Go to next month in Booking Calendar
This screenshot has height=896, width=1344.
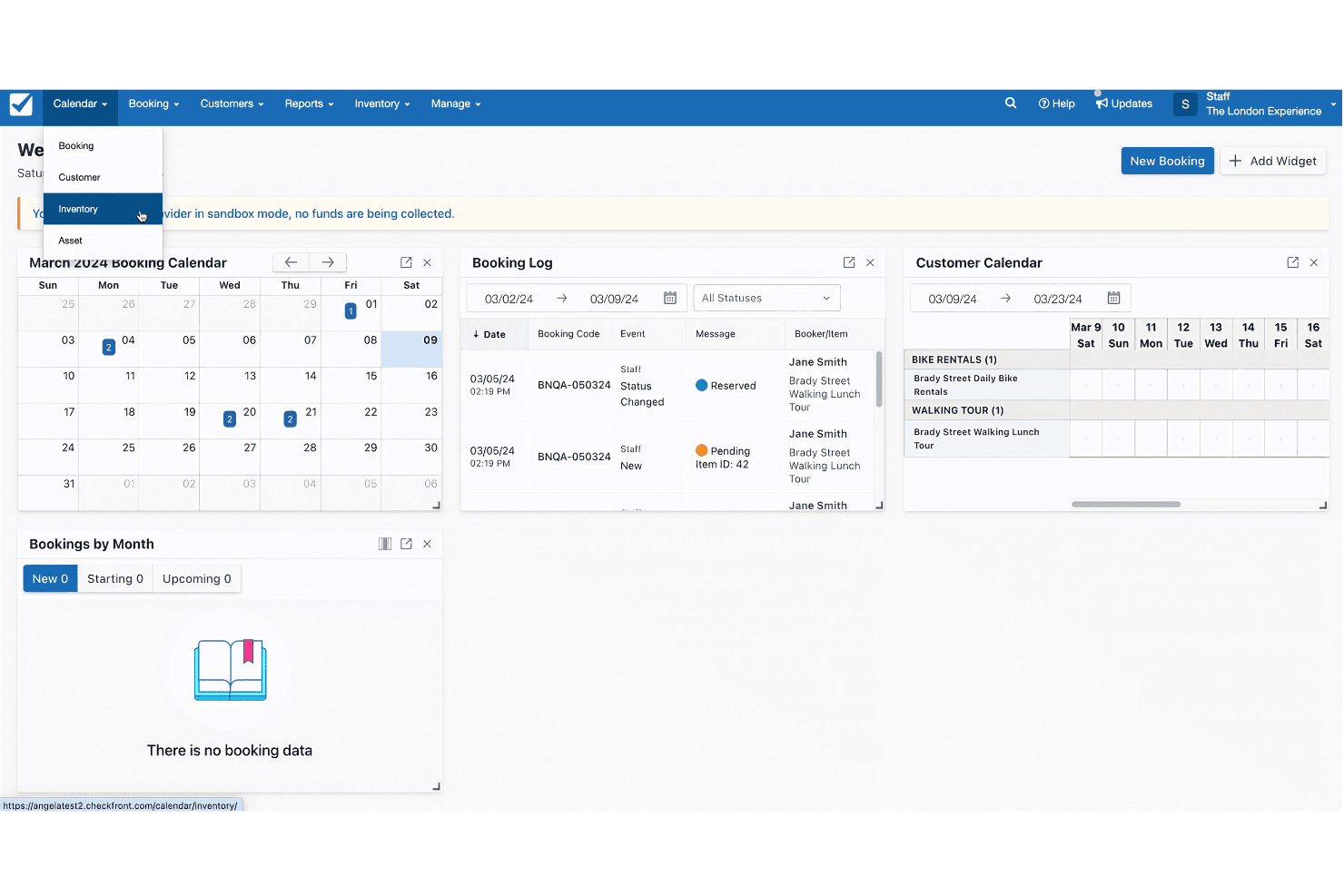[x=328, y=262]
